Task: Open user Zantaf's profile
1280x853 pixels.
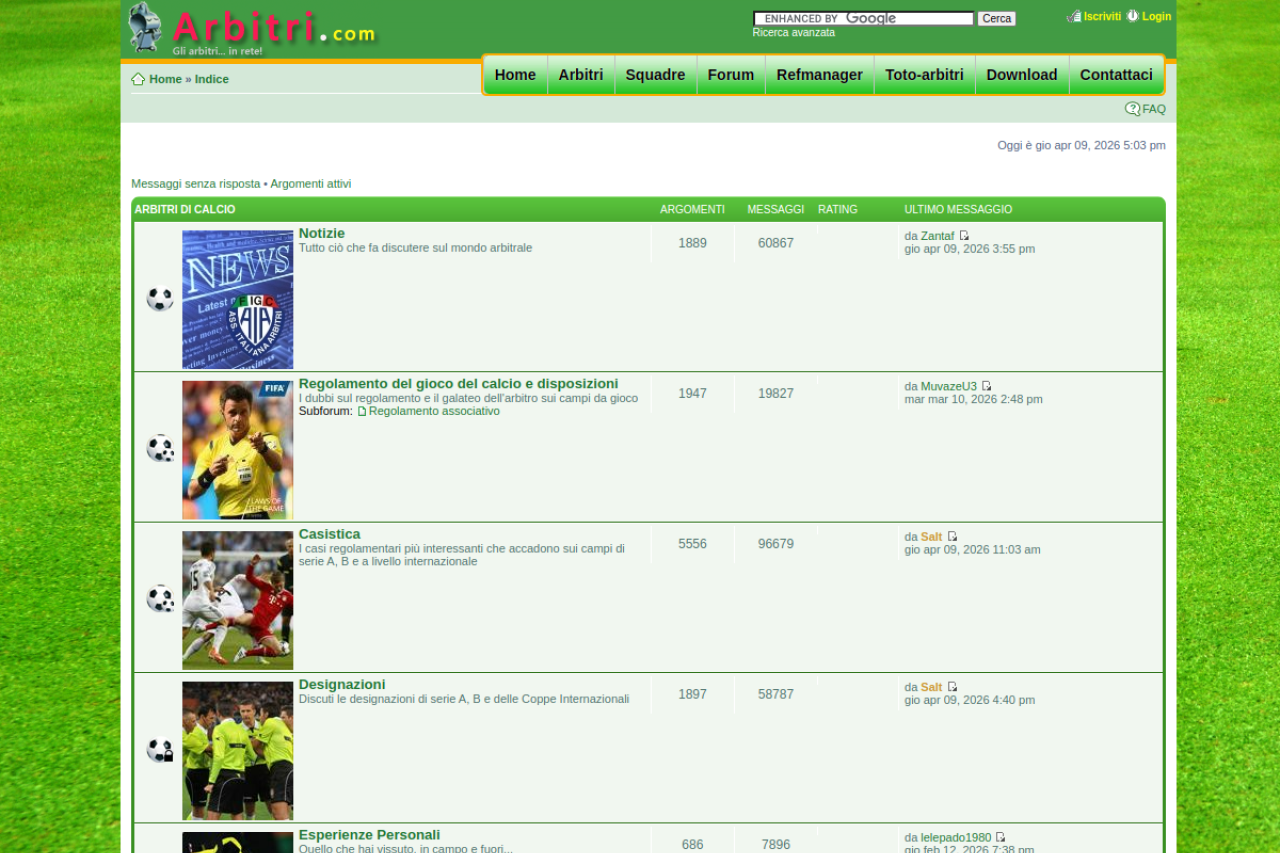Action: 938,236
